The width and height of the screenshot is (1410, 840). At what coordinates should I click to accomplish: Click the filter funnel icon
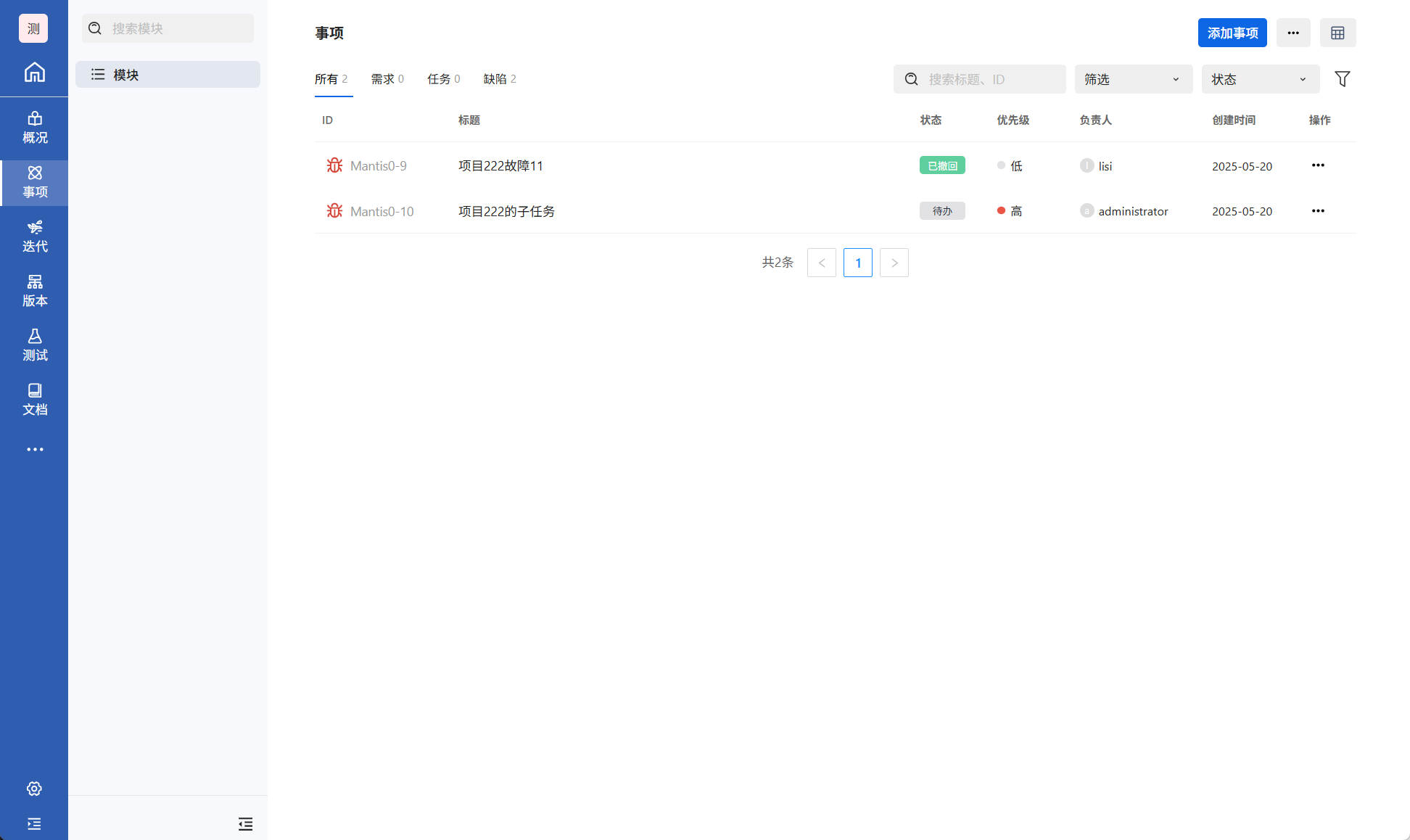point(1342,79)
